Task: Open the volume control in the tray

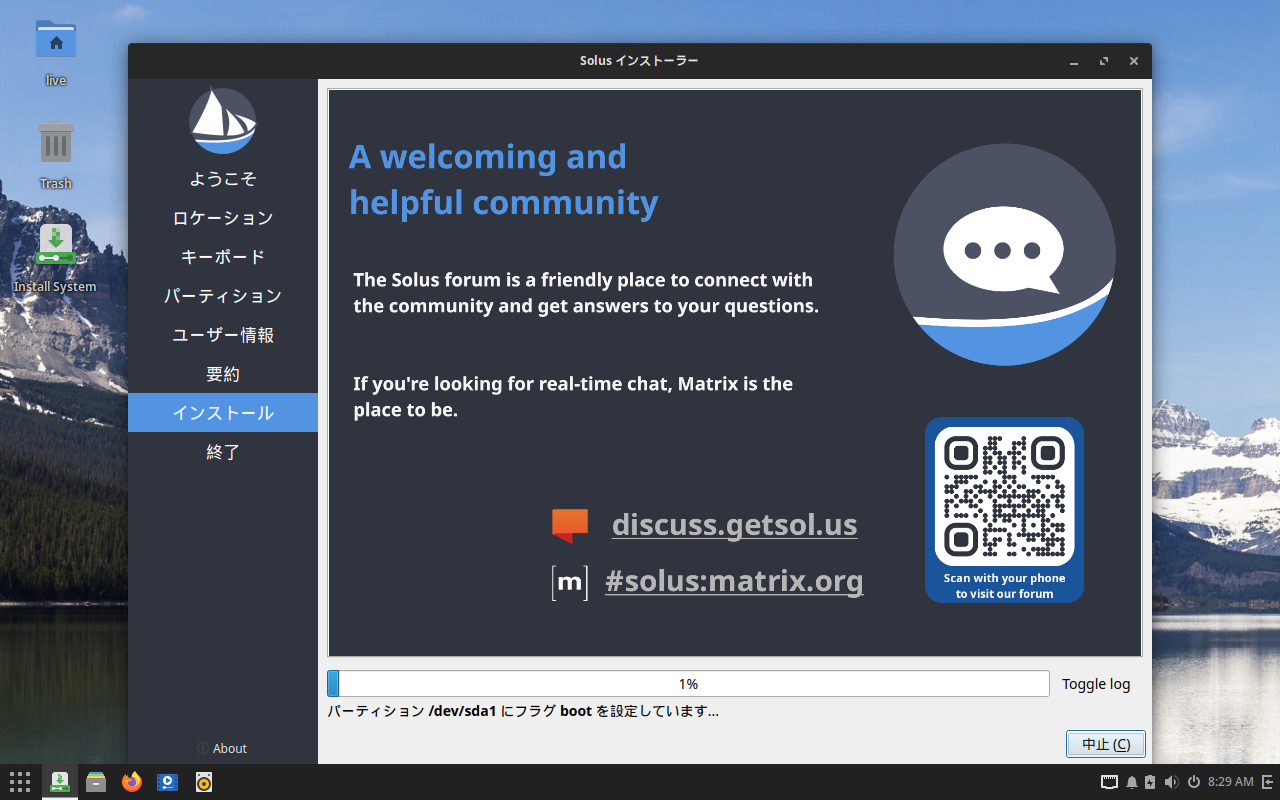Action: click(x=1171, y=782)
